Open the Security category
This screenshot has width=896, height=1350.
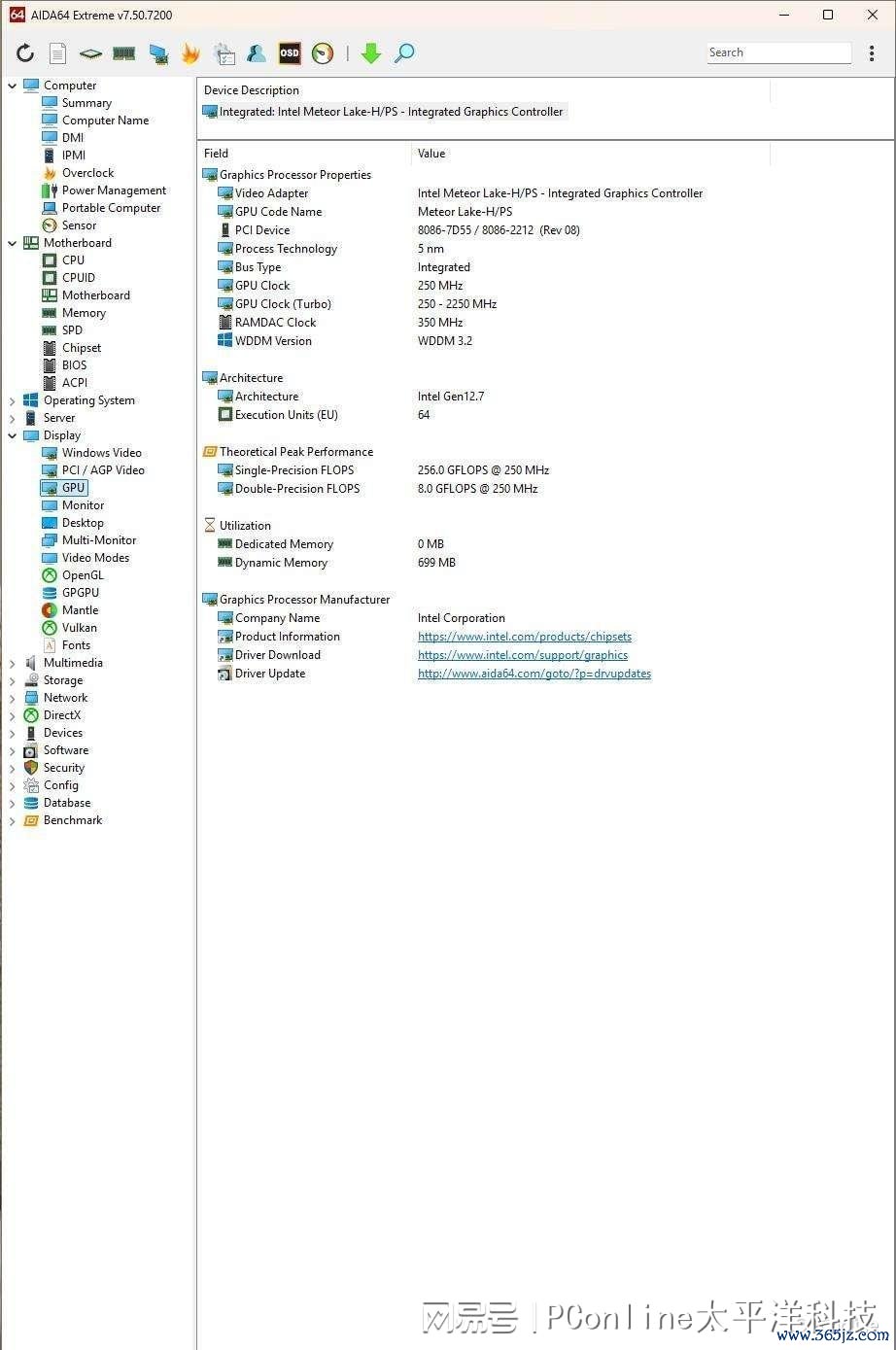[64, 768]
